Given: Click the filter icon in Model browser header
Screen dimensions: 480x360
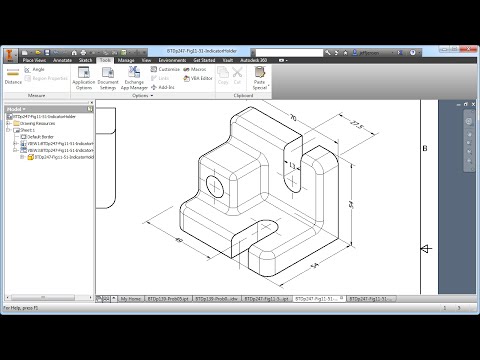Looking at the screenshot, I should point(90,109).
